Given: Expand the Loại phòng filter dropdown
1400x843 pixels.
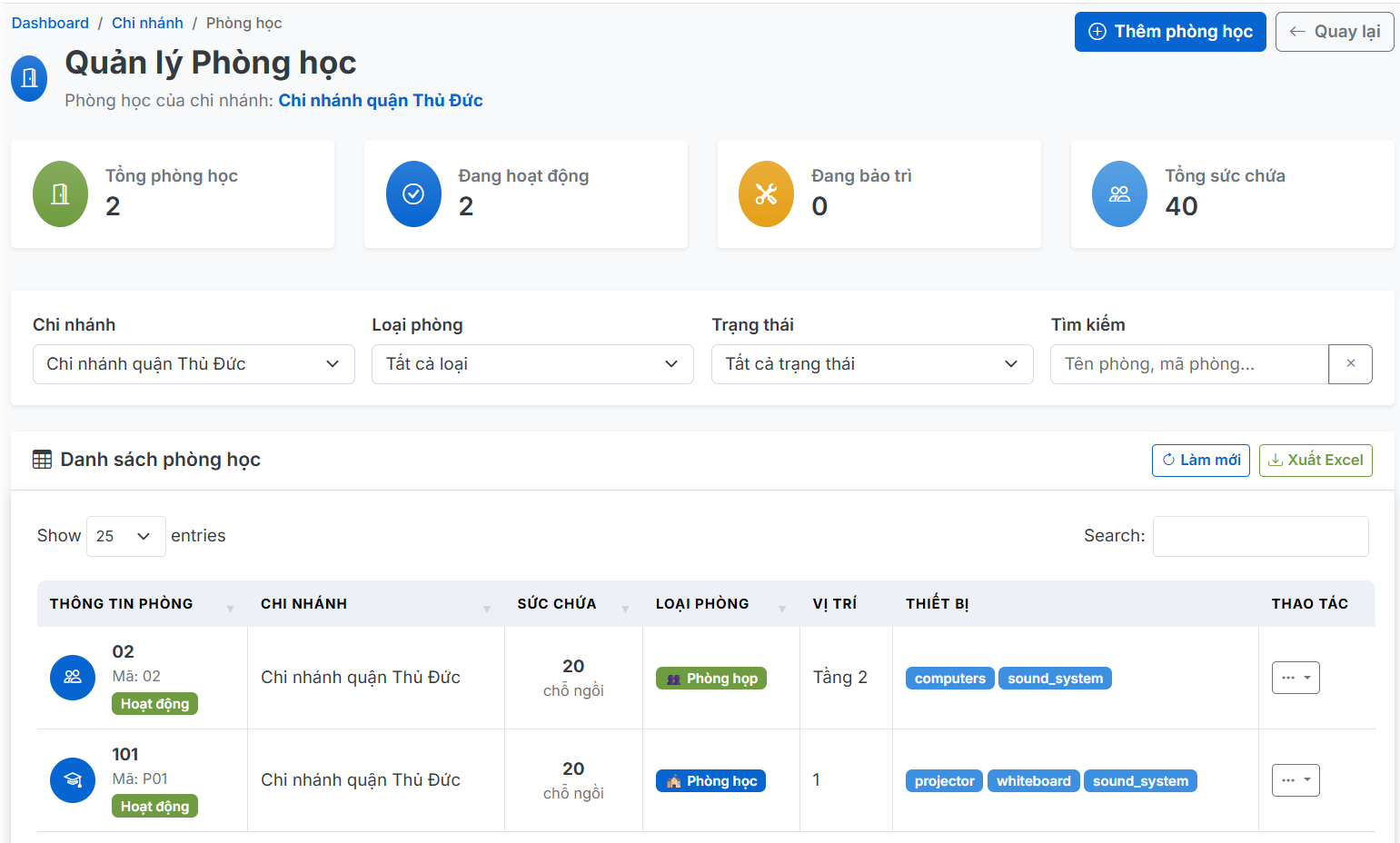Looking at the screenshot, I should click(x=532, y=364).
